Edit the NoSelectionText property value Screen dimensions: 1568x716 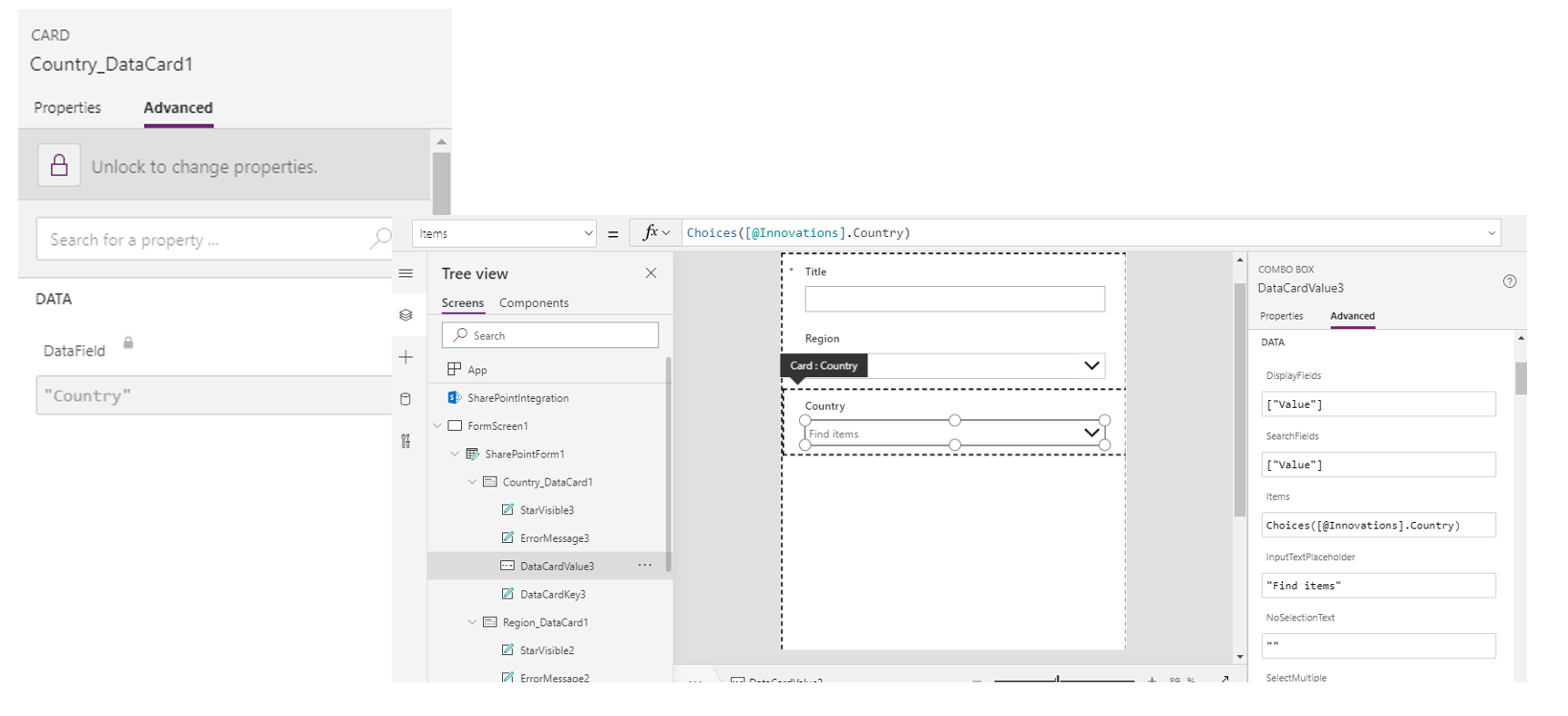pyautogui.click(x=1378, y=645)
